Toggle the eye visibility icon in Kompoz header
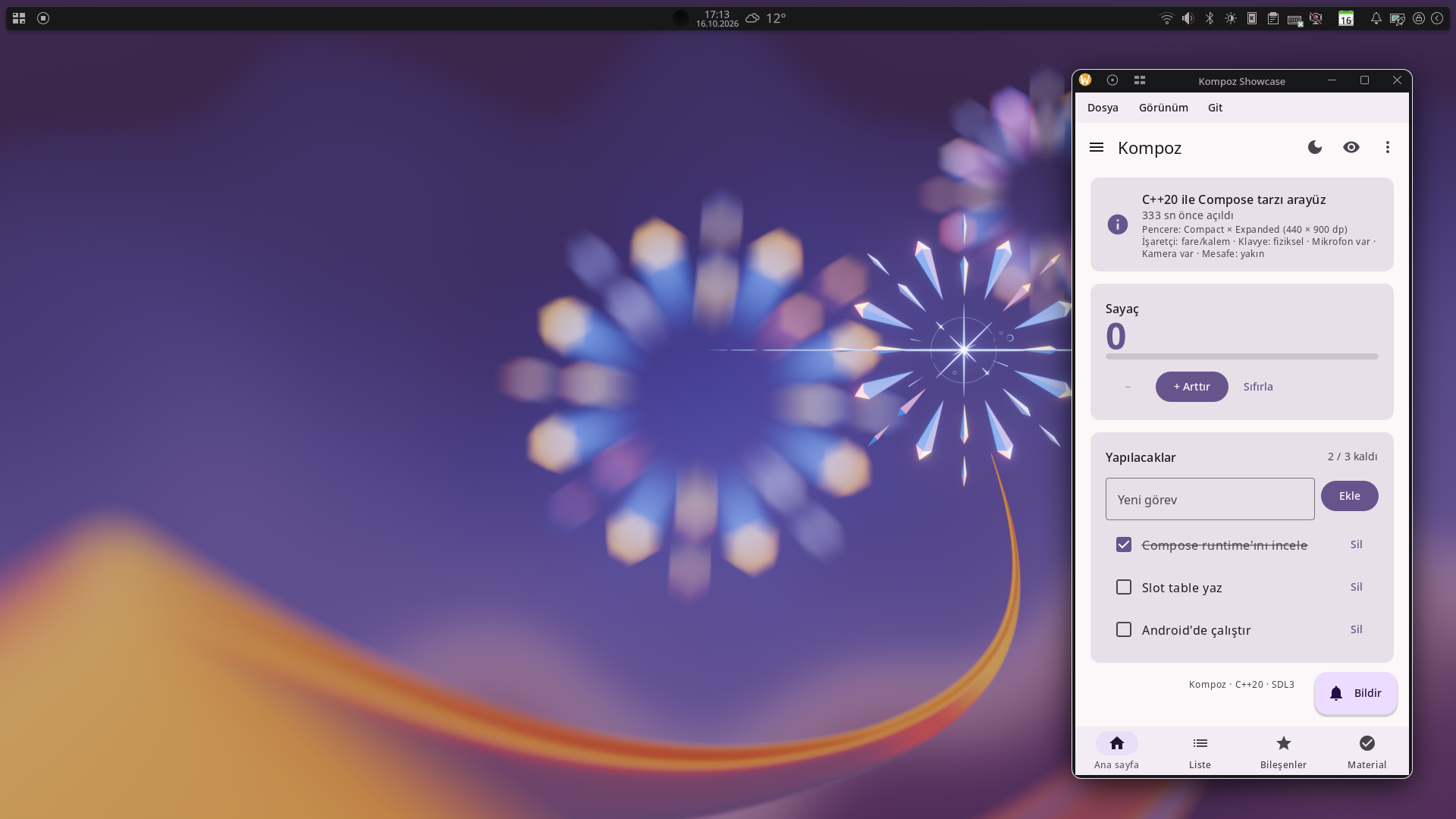 coord(1351,147)
